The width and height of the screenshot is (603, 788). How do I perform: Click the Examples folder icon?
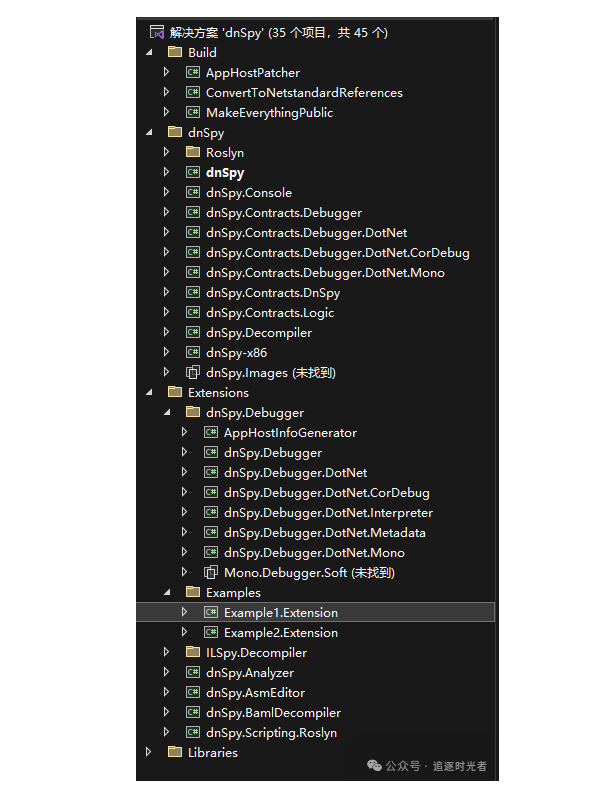click(x=193, y=592)
